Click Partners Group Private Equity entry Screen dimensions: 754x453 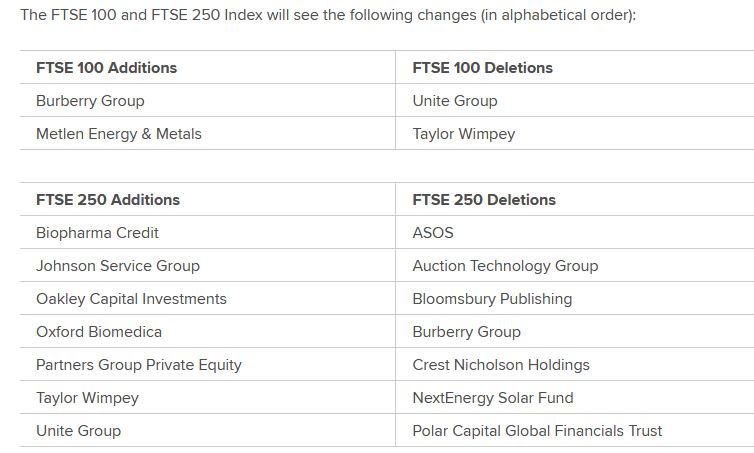(138, 365)
